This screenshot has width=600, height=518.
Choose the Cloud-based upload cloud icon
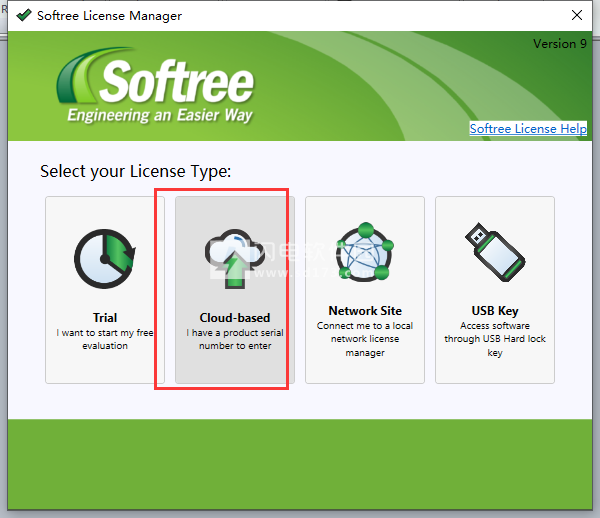235,259
